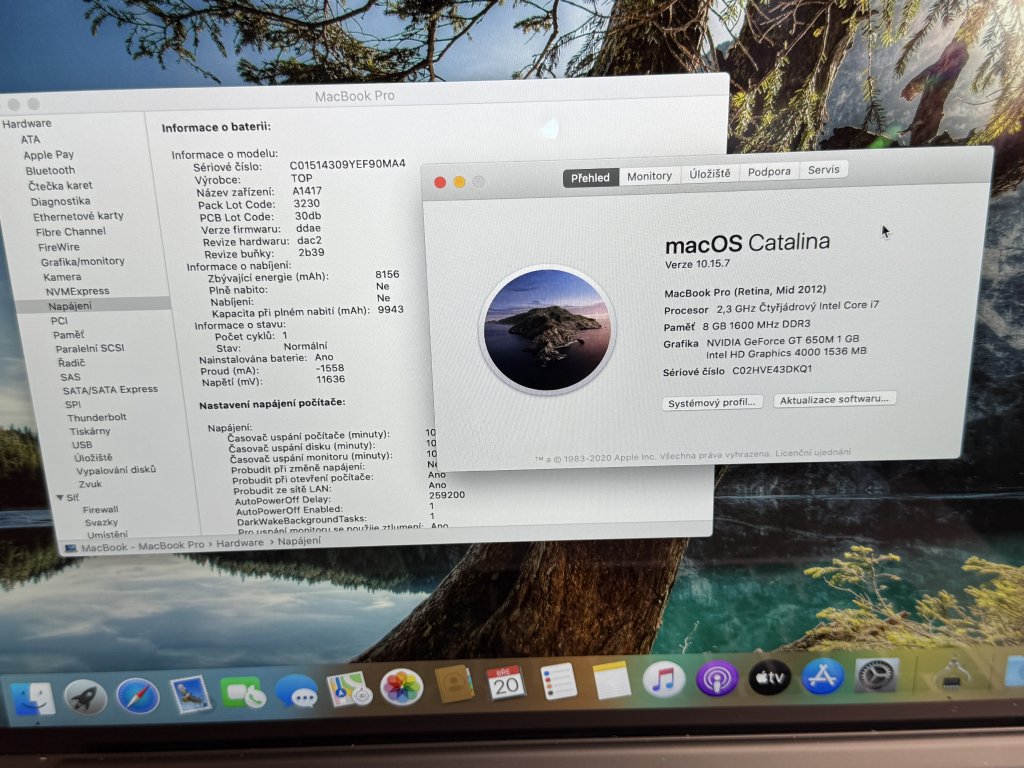The height and width of the screenshot is (768, 1024).
Task: Select Apple Pay in the sidebar
Action: coord(48,155)
